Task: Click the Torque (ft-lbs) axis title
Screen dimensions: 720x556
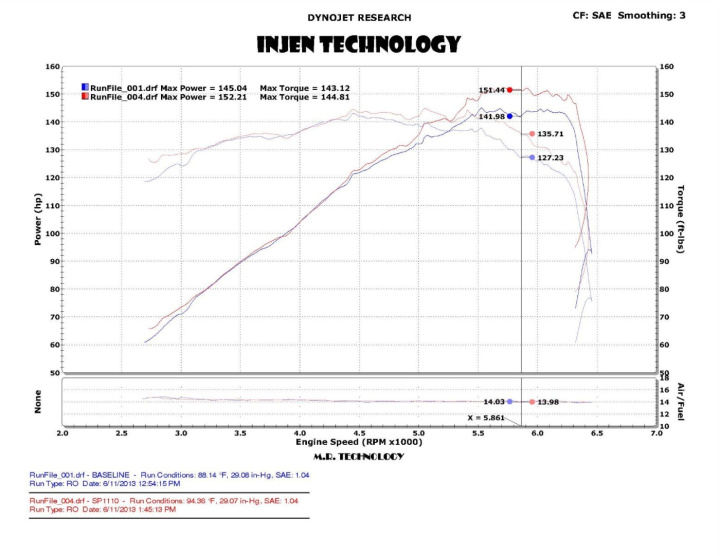Action: coord(680,218)
